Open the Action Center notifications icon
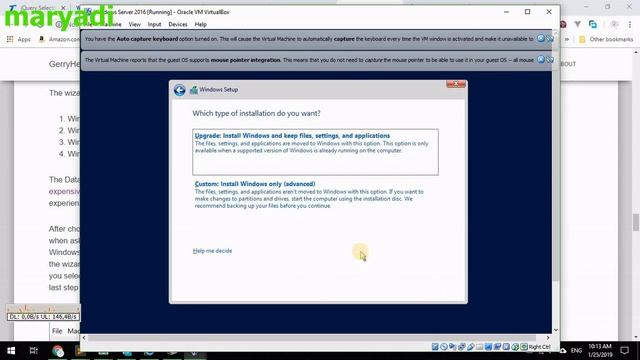This screenshot has height=360, width=640. [x=624, y=350]
